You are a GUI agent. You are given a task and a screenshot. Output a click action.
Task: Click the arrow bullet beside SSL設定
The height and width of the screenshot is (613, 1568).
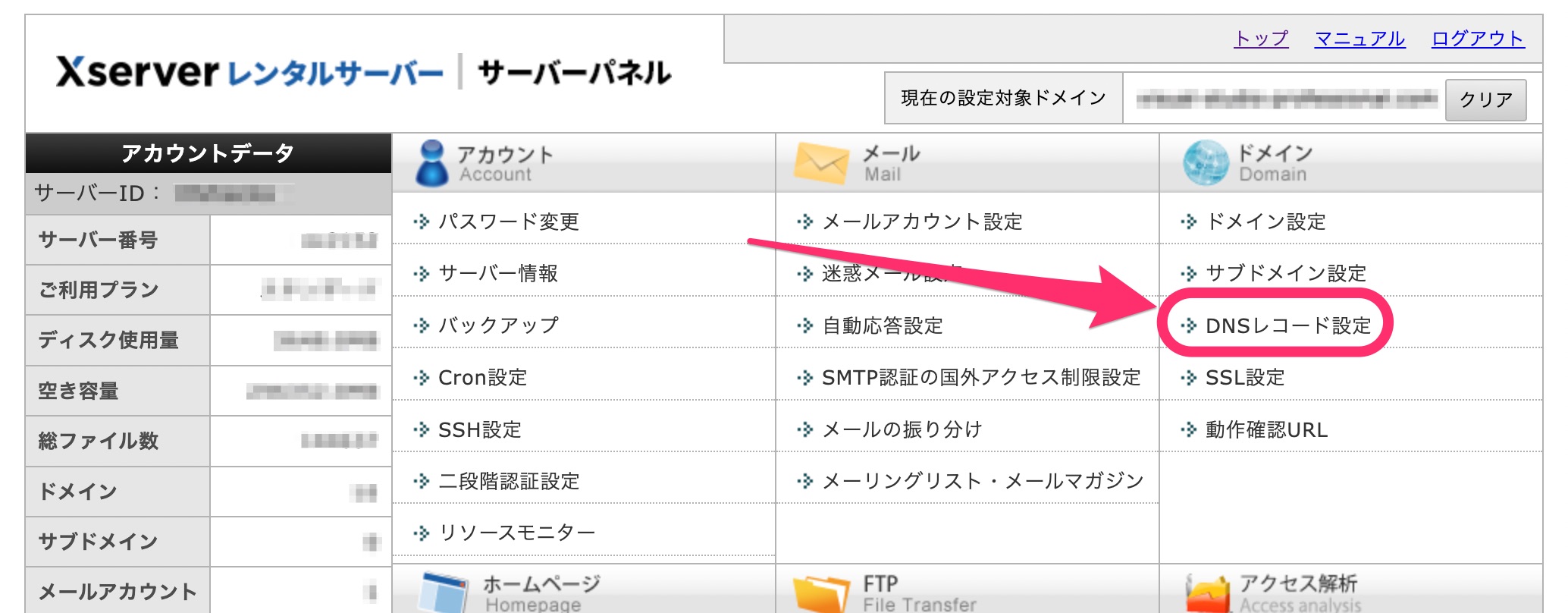1188,378
